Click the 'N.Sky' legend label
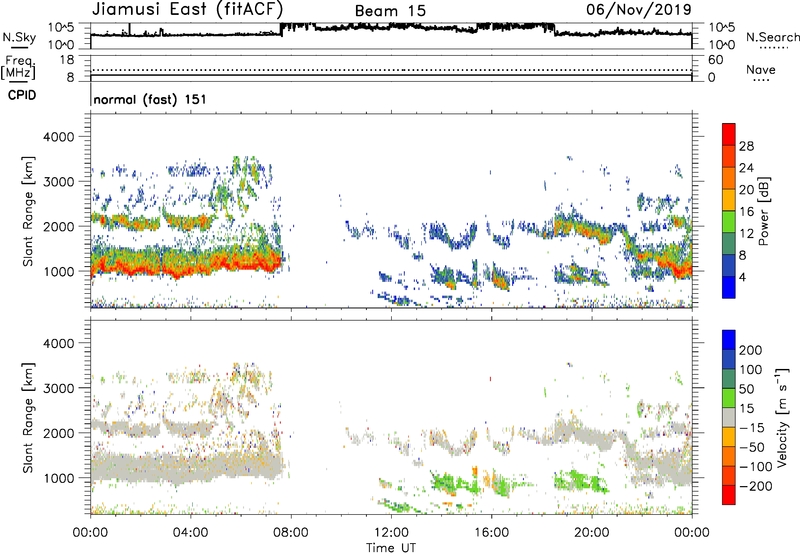The height and width of the screenshot is (554, 800). tap(19, 37)
